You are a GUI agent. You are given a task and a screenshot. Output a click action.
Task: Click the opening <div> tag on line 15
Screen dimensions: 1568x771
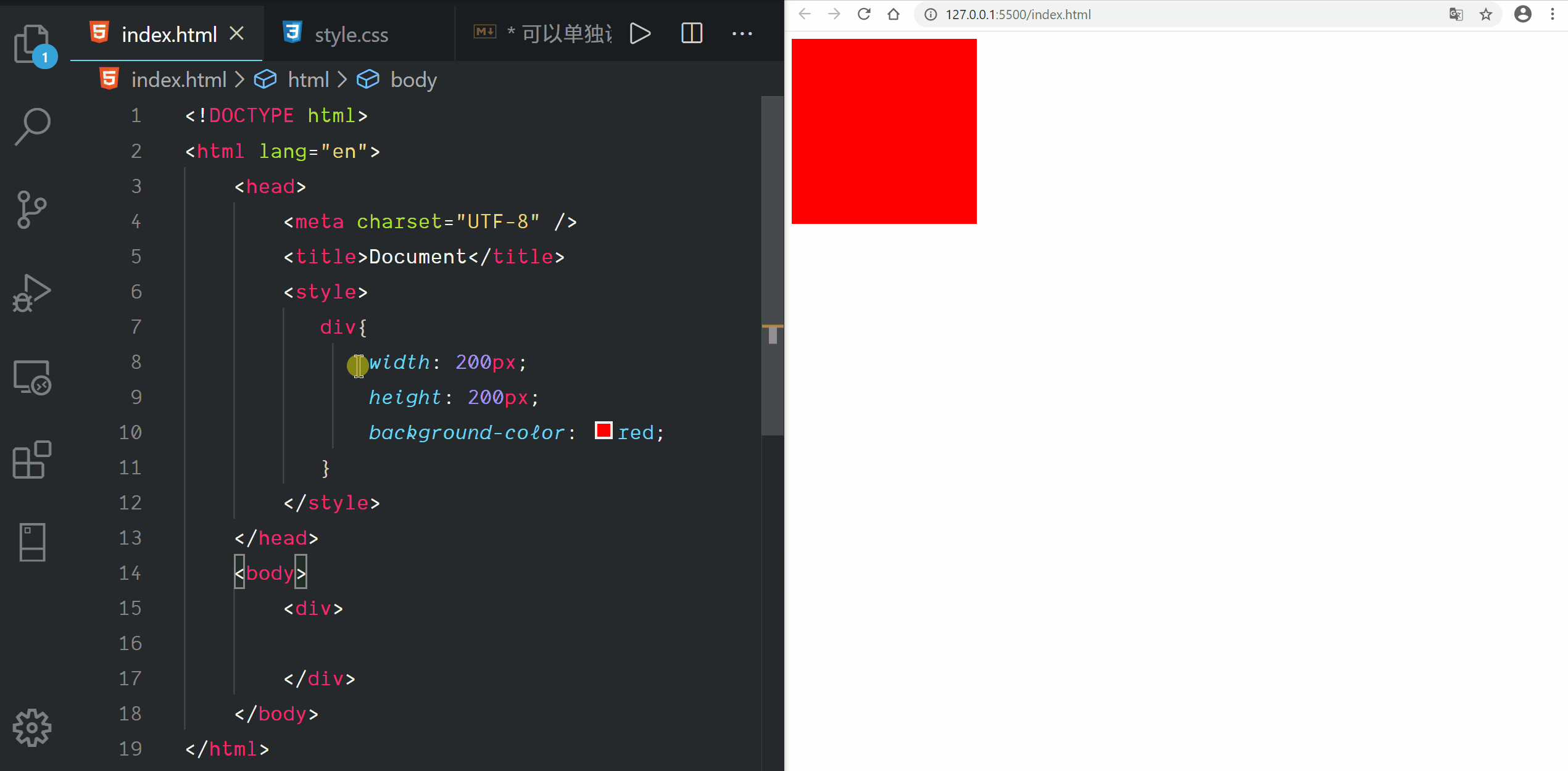point(313,608)
